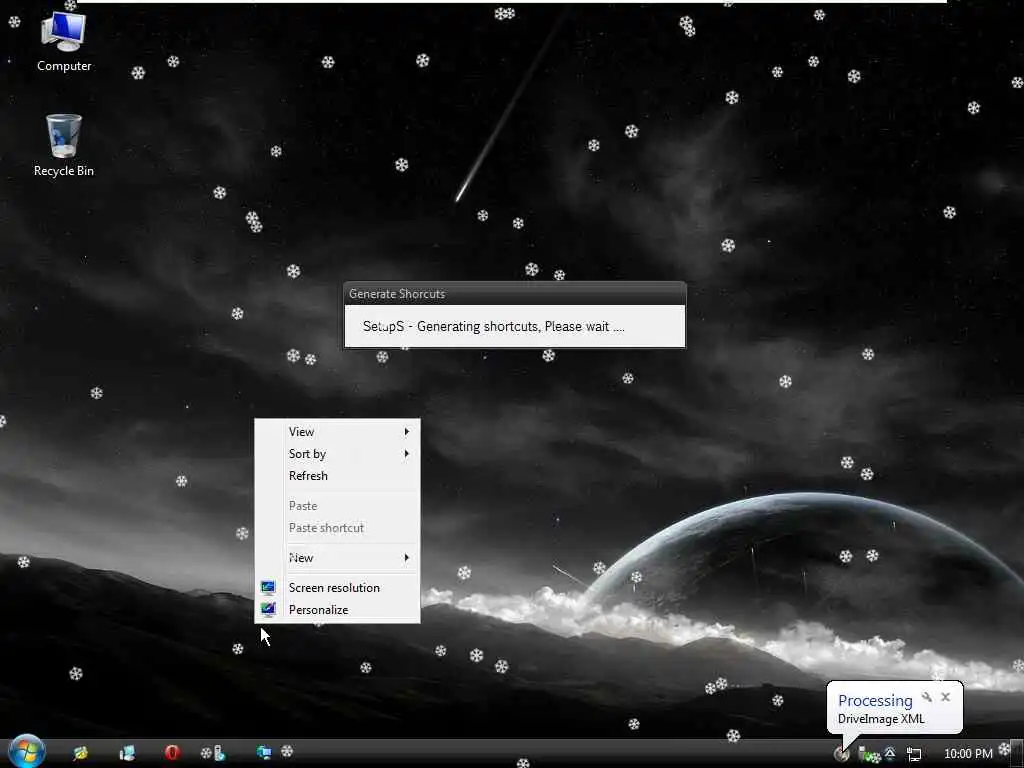Screen dimensions: 1024x768
Task: Click the DriveImage XML balloon text
Action: (881, 719)
